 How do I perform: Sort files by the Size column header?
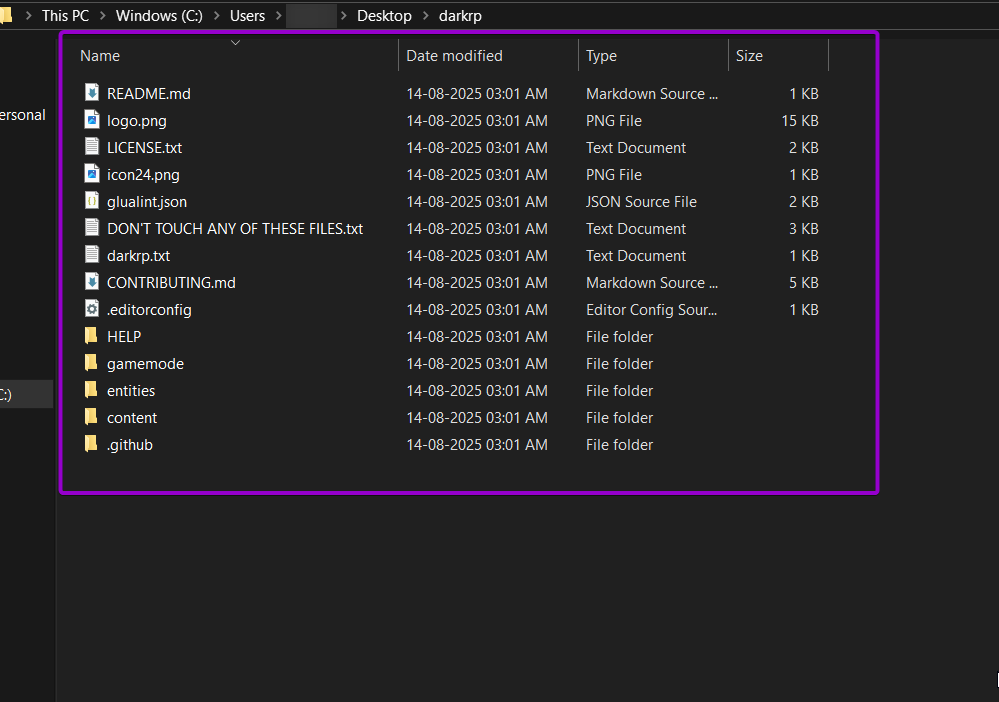point(749,56)
